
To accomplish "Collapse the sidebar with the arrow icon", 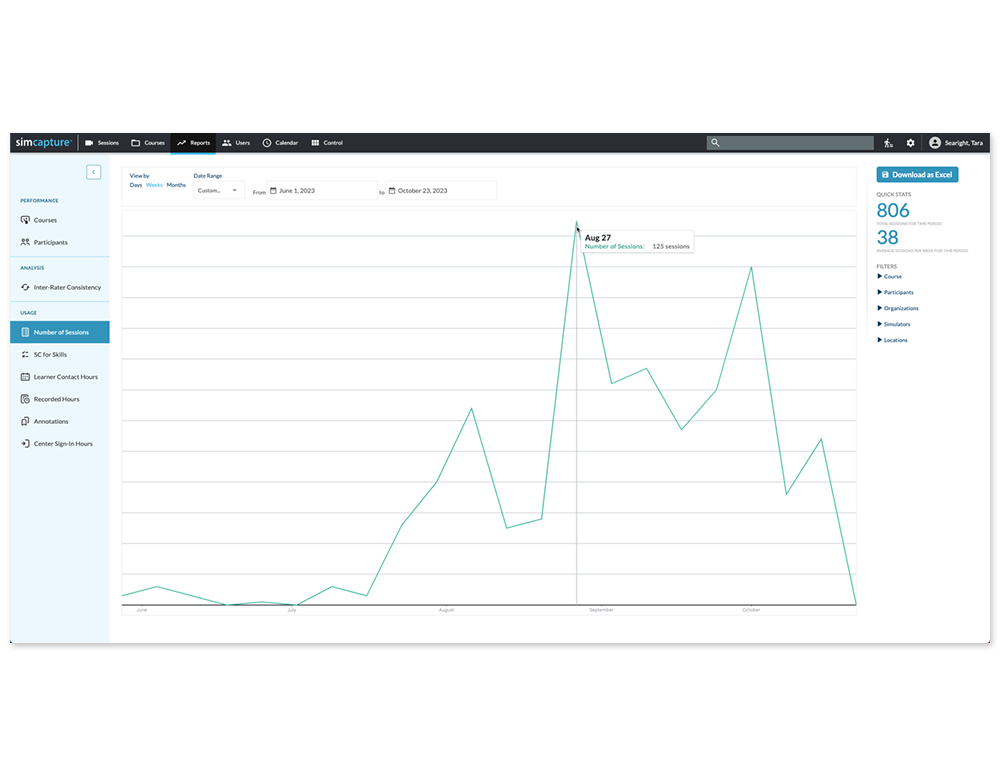I will (x=93, y=172).
